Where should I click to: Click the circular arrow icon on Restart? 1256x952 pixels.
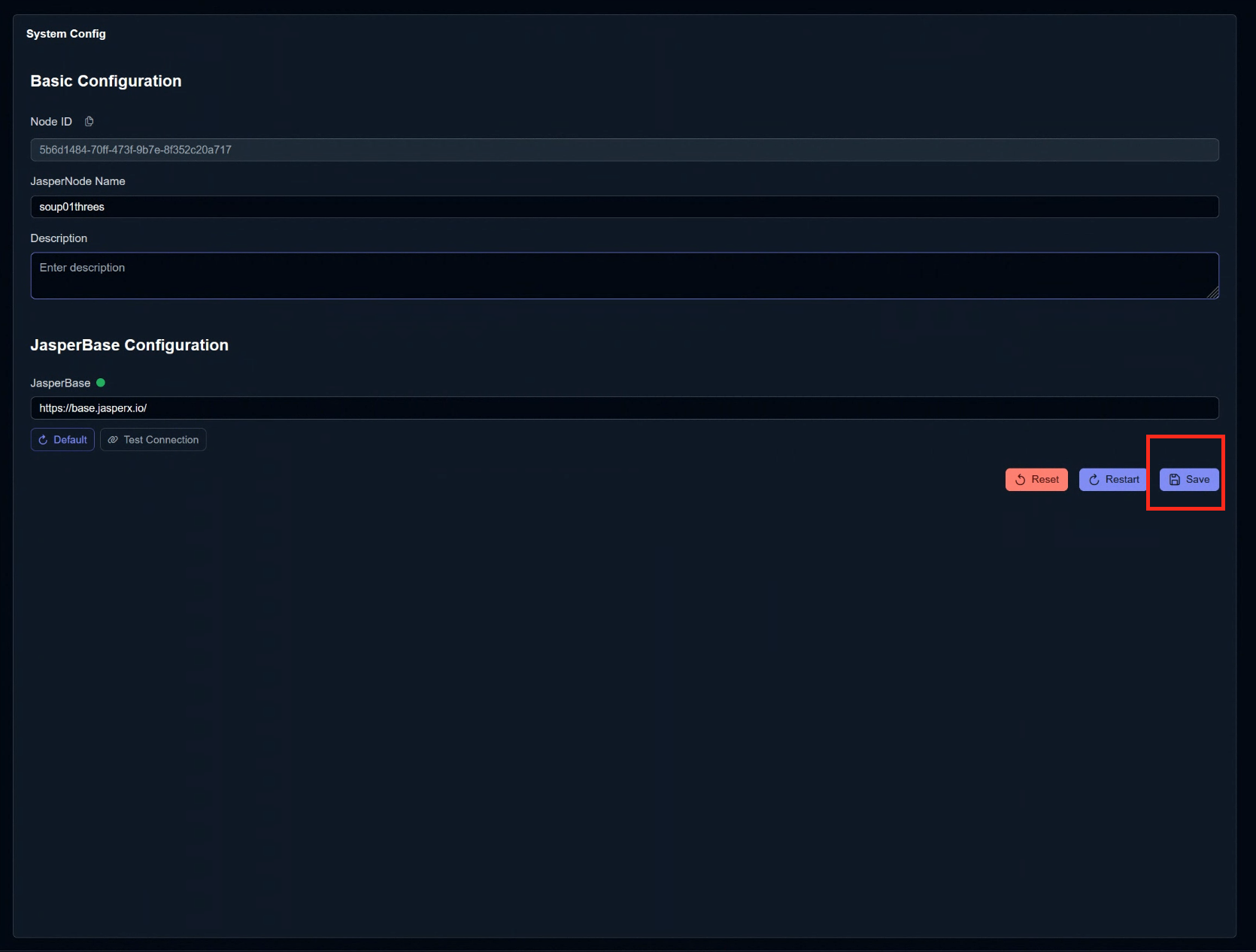coord(1094,480)
